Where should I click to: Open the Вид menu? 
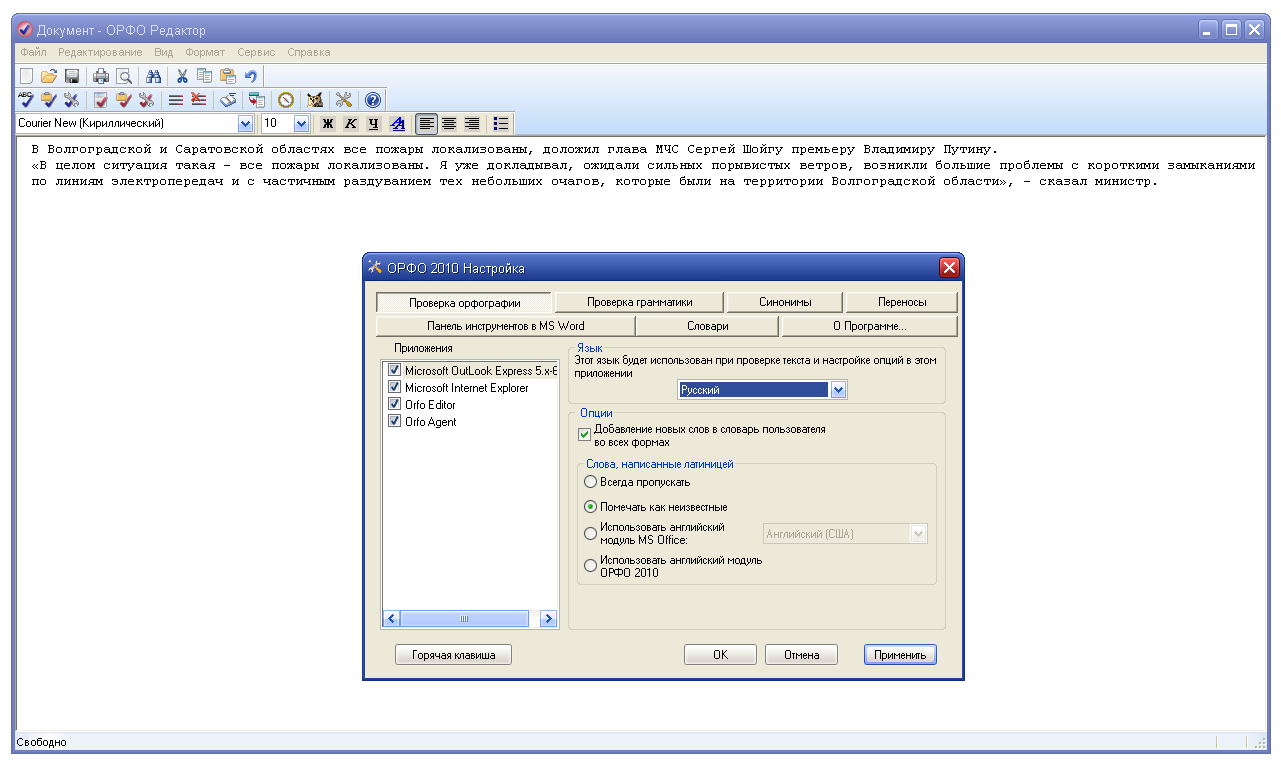point(164,52)
